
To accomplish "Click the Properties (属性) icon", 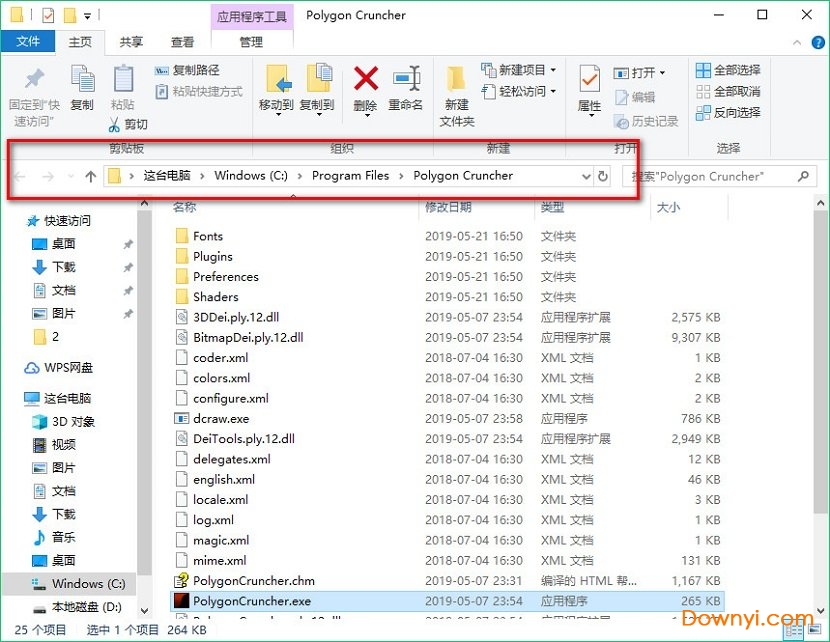I will [590, 82].
